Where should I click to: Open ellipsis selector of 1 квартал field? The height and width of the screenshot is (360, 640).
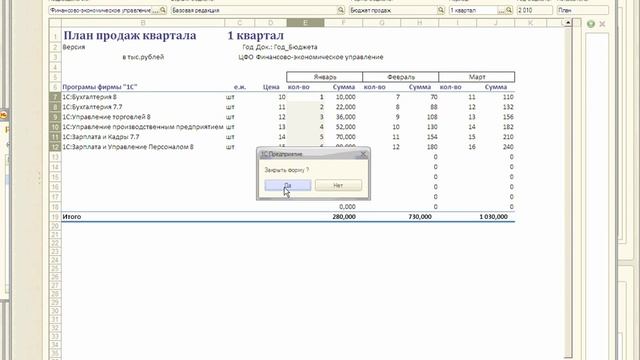click(x=501, y=10)
